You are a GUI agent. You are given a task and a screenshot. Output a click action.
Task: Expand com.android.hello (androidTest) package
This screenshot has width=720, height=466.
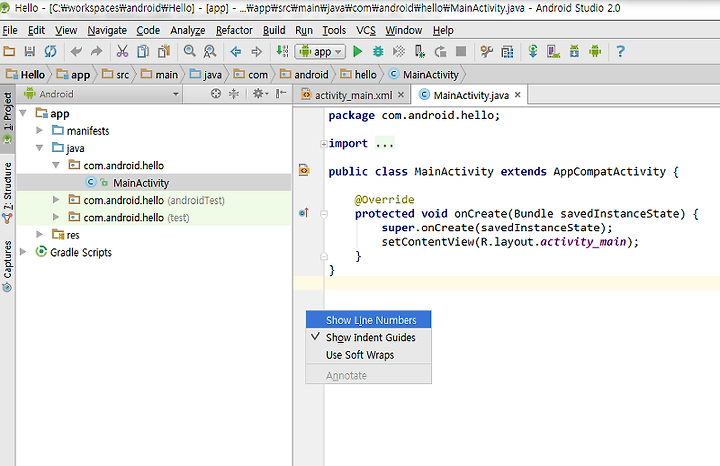click(x=56, y=200)
